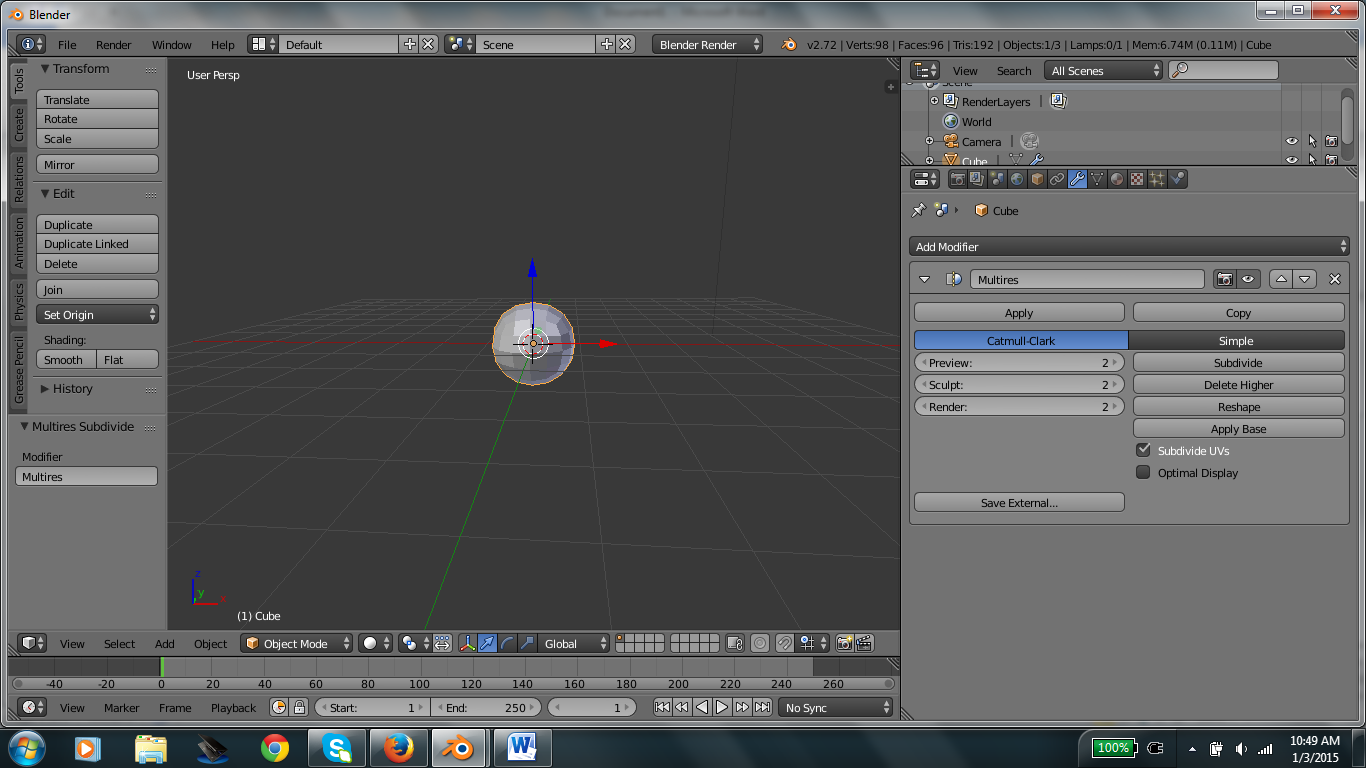Open the Render Layers properties tab icon
The width and height of the screenshot is (1366, 768).
point(977,179)
